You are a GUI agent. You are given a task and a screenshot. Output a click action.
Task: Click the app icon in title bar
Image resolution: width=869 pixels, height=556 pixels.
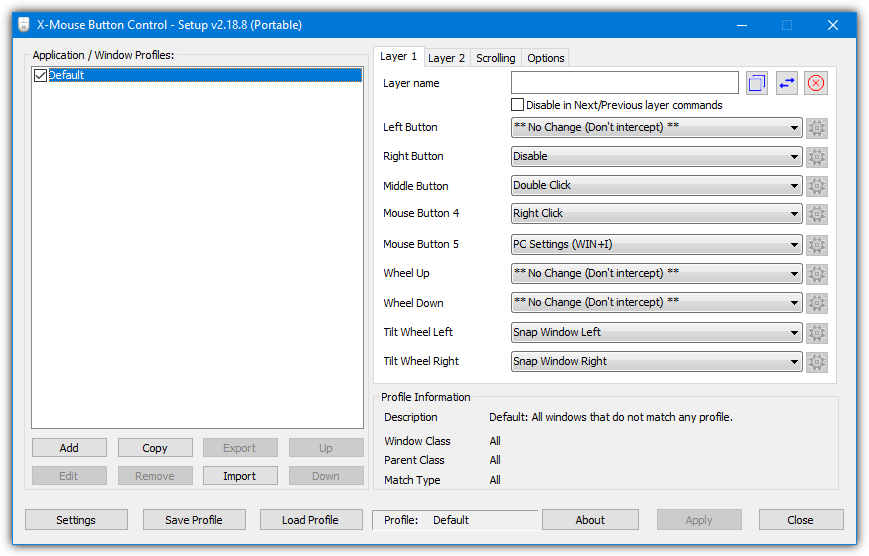pos(23,25)
